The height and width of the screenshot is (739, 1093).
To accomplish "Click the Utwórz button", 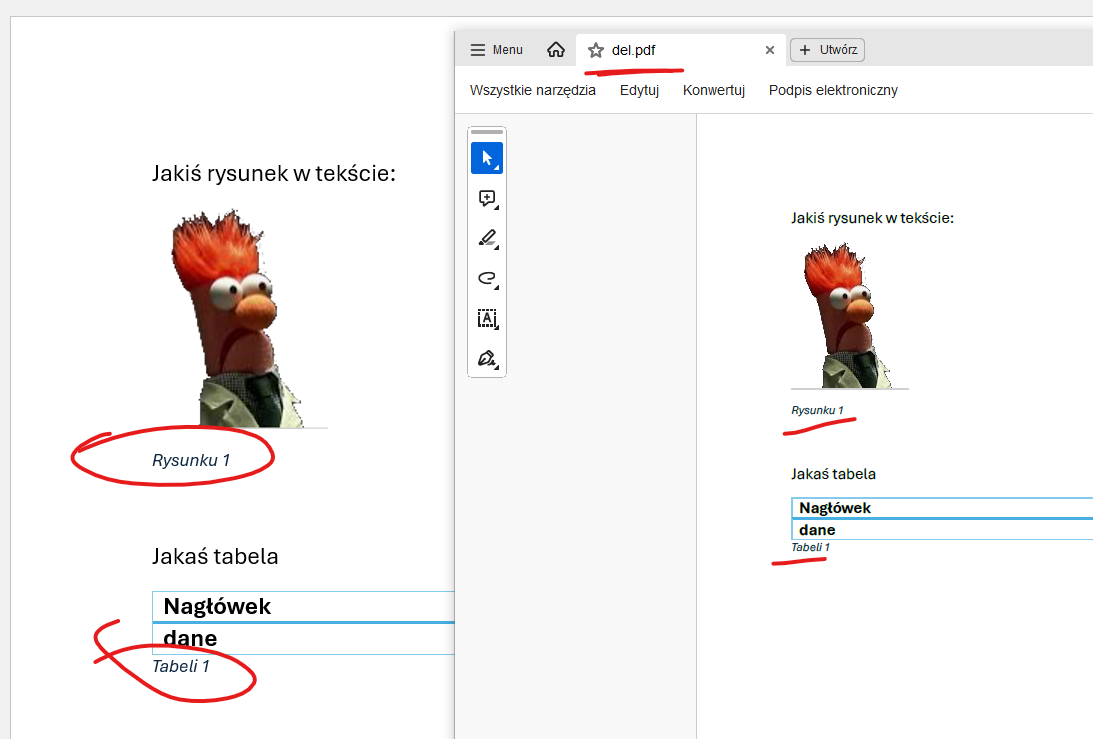I will click(827, 49).
